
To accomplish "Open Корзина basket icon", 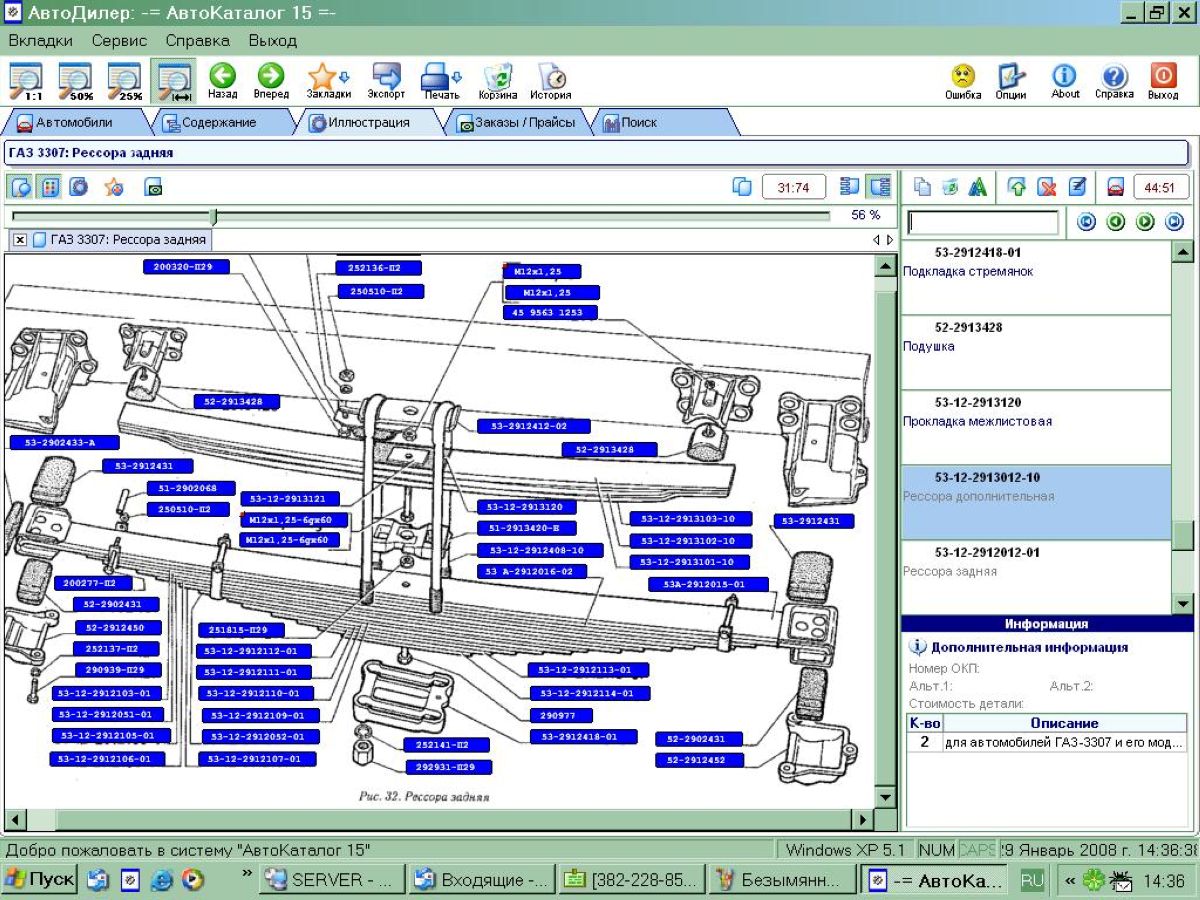I will tap(497, 78).
